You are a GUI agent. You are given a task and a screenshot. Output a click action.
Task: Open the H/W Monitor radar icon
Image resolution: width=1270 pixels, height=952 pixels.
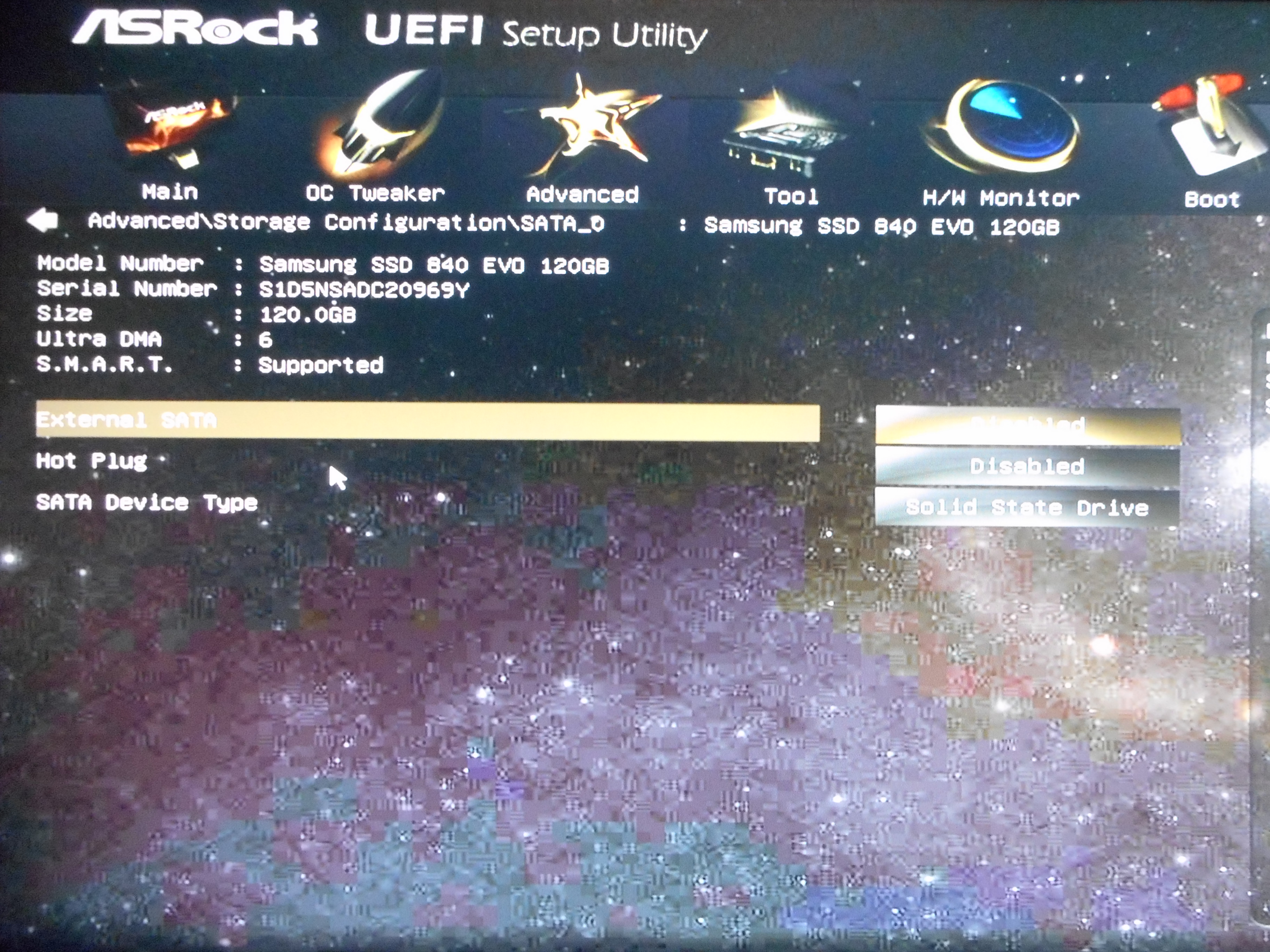point(1004,126)
